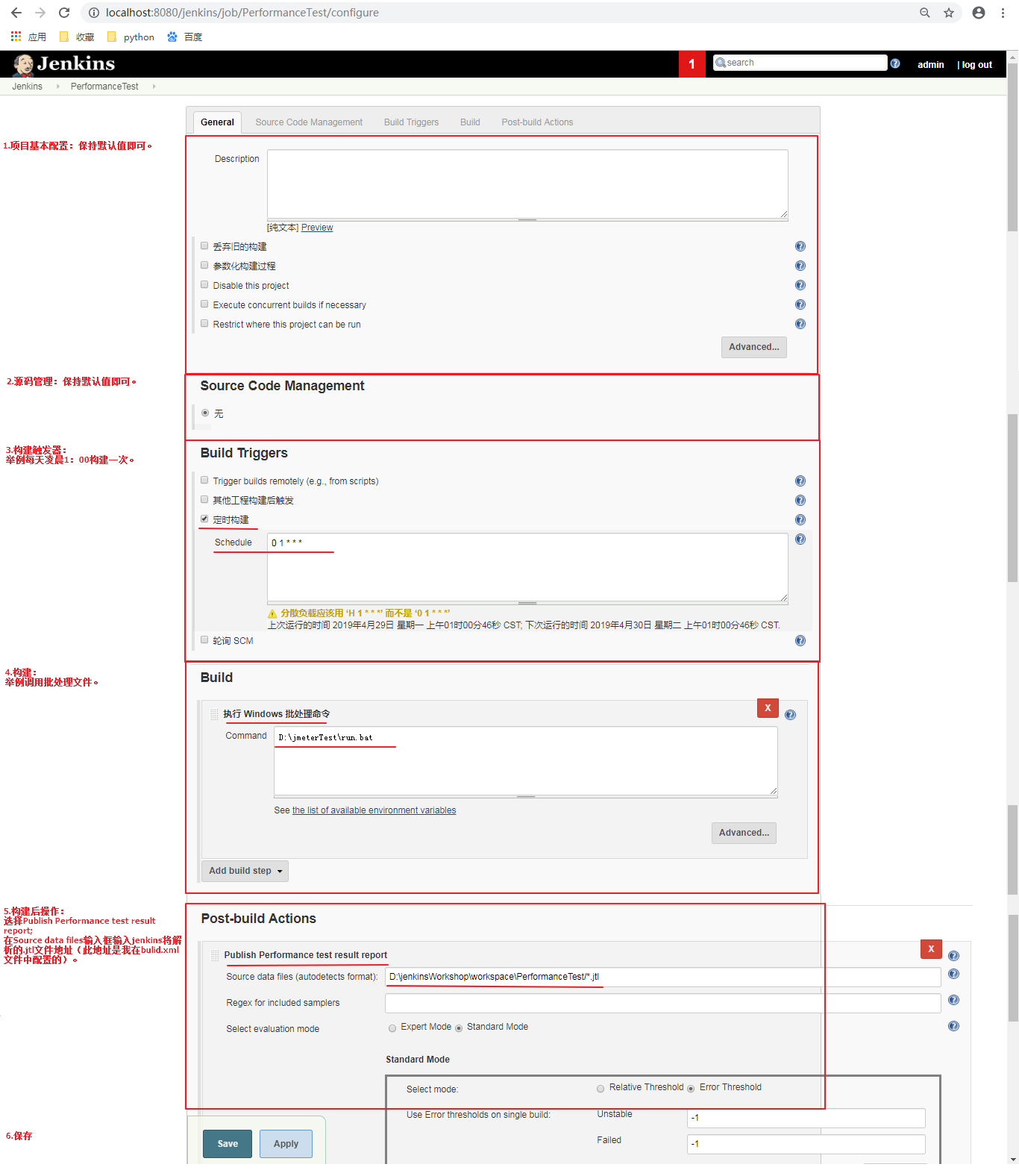The image size is (1019, 1176).
Task: Go to the Post-build Actions tab
Action: click(536, 122)
